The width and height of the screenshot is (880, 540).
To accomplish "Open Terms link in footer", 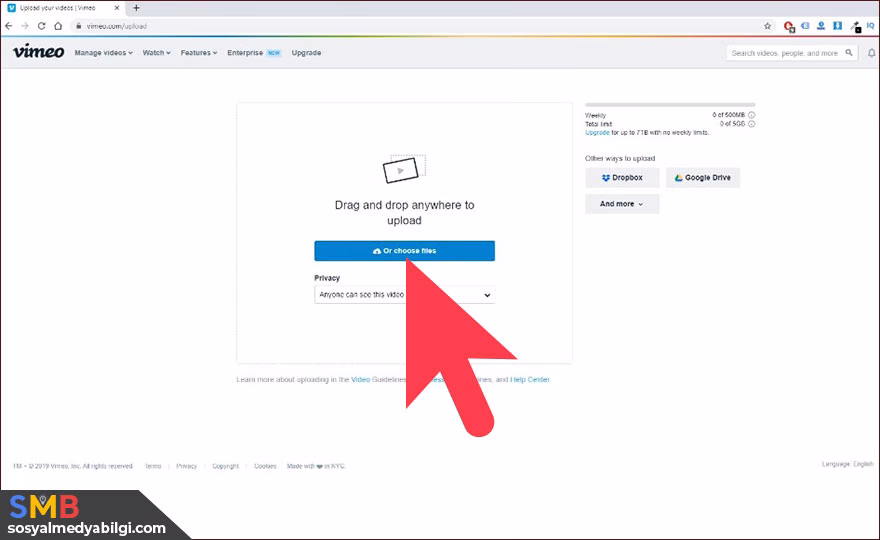I will [x=153, y=466].
